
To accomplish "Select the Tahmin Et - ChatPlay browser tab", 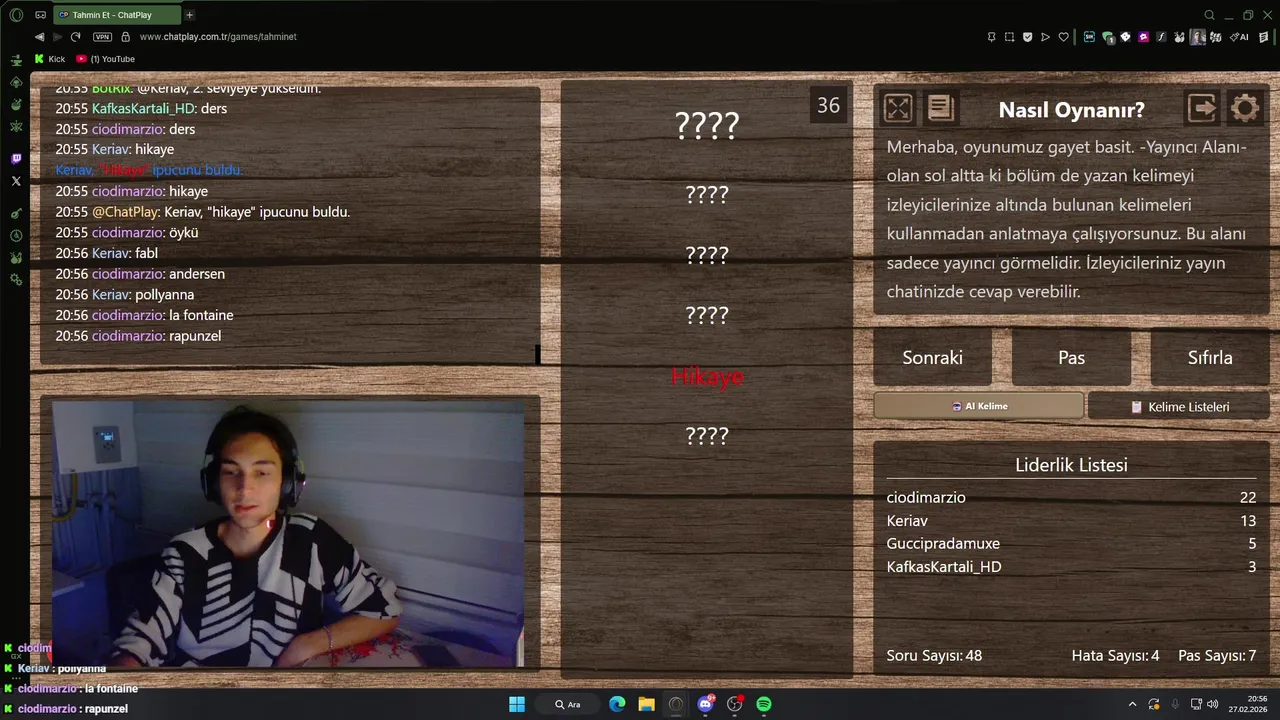I will [118, 15].
